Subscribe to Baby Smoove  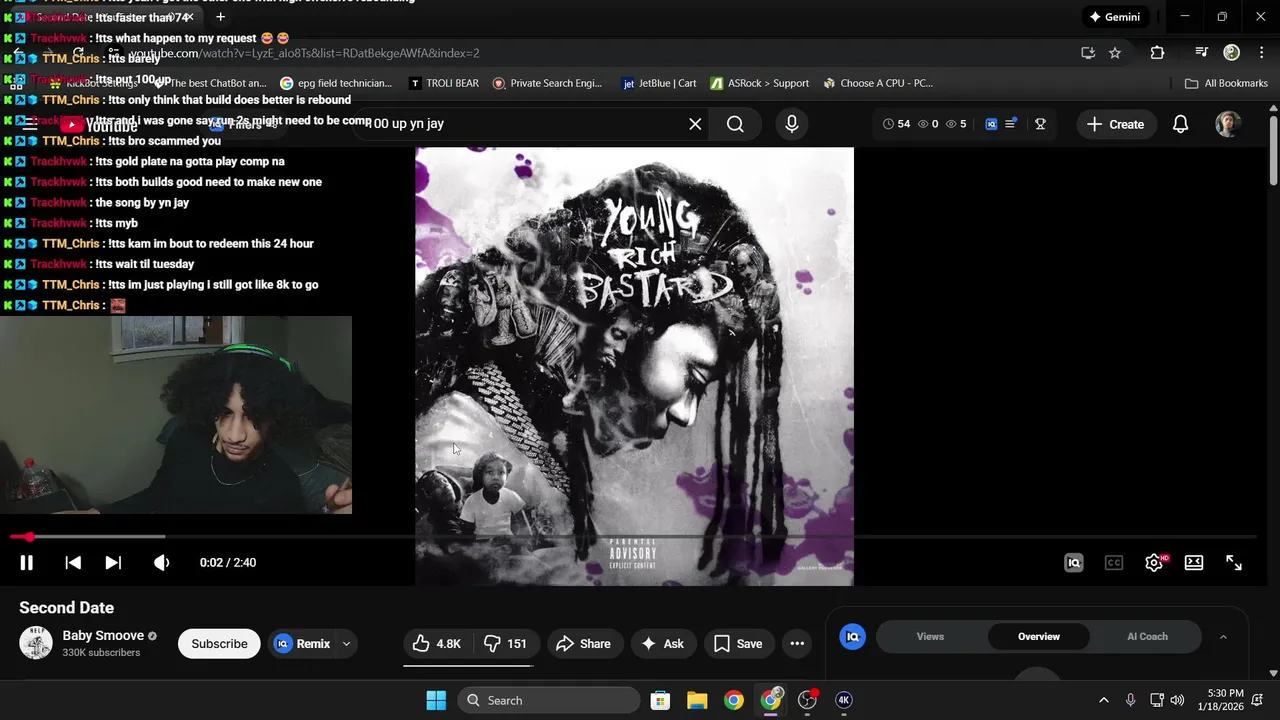219,644
